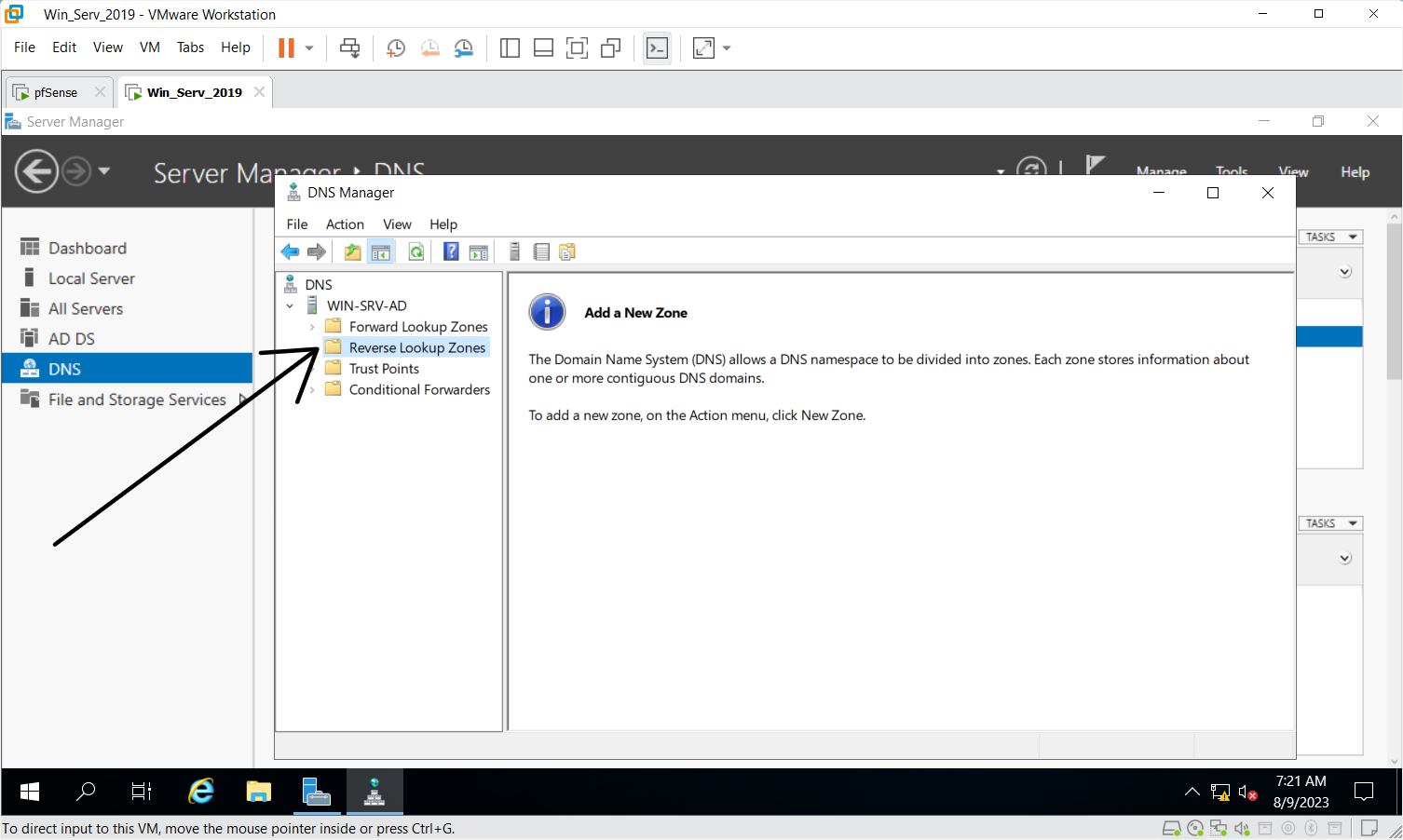Open the stretch display dropdown arrow in VMware

pyautogui.click(x=727, y=48)
